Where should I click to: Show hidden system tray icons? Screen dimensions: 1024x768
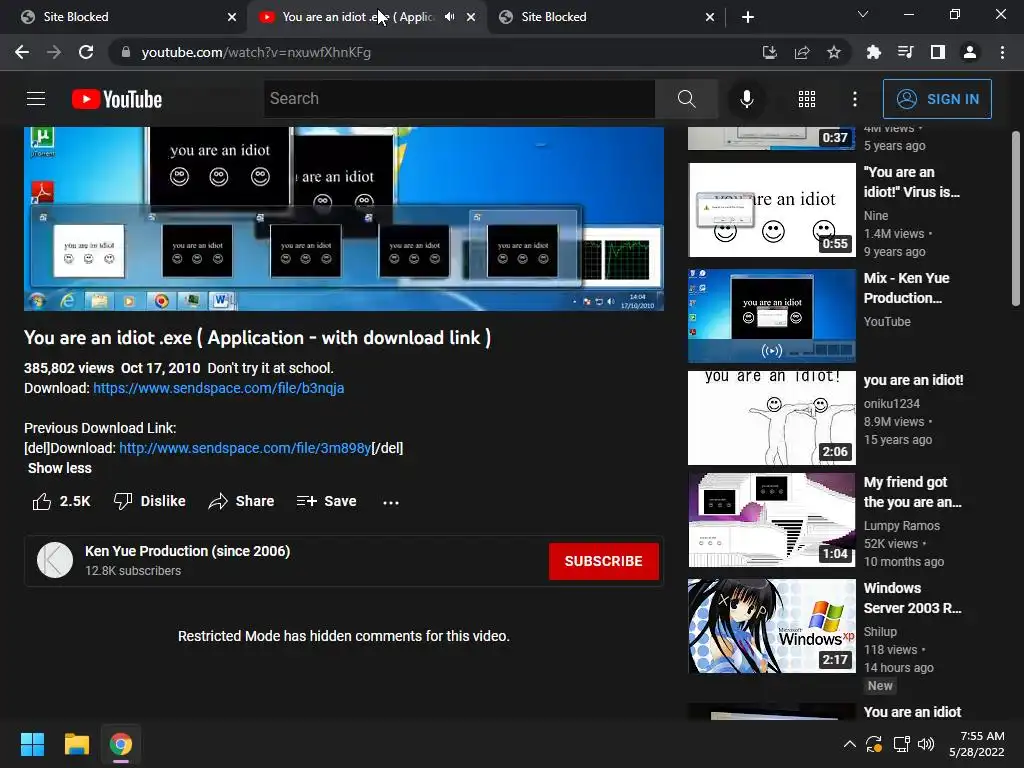[850, 744]
